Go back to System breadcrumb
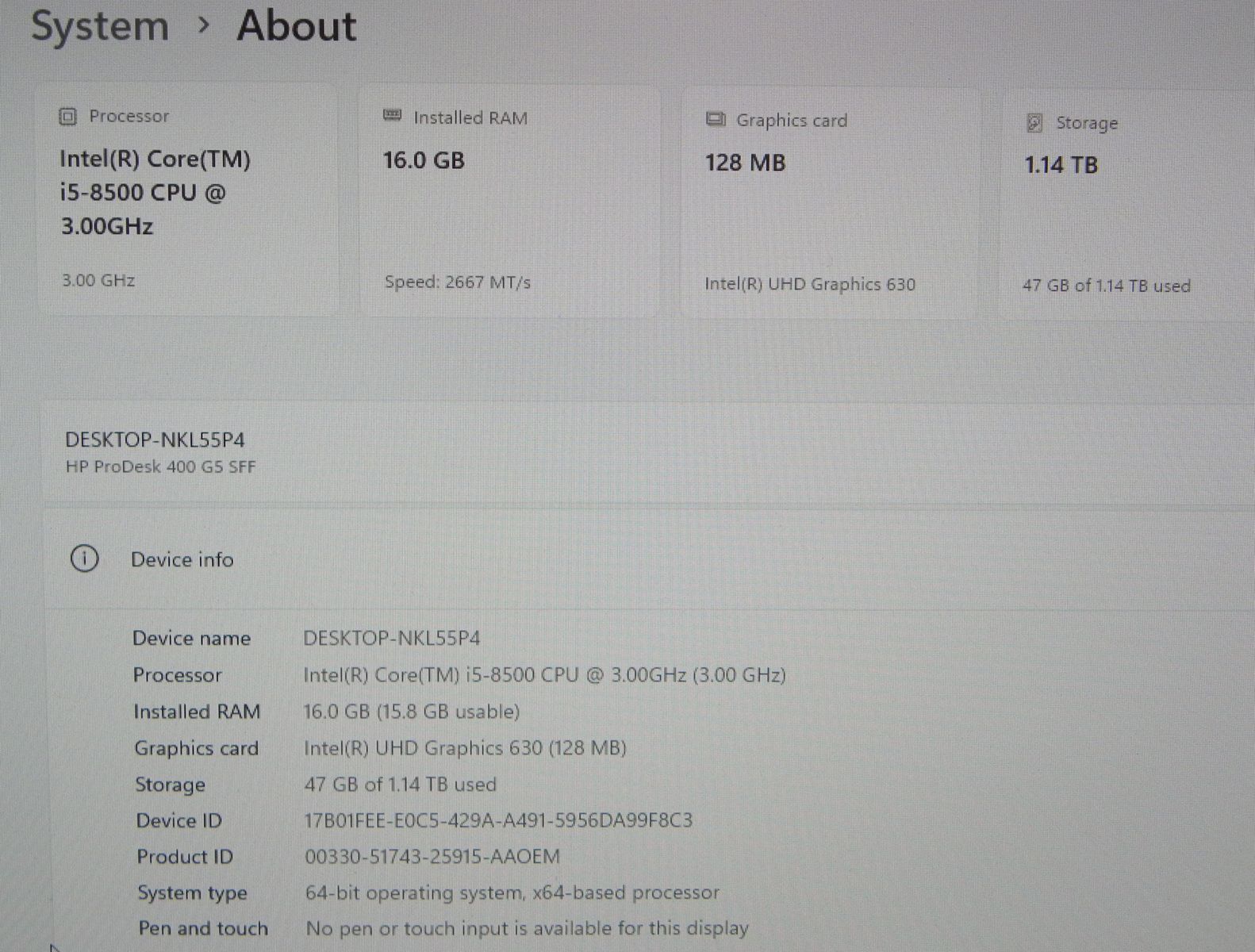 (x=100, y=26)
